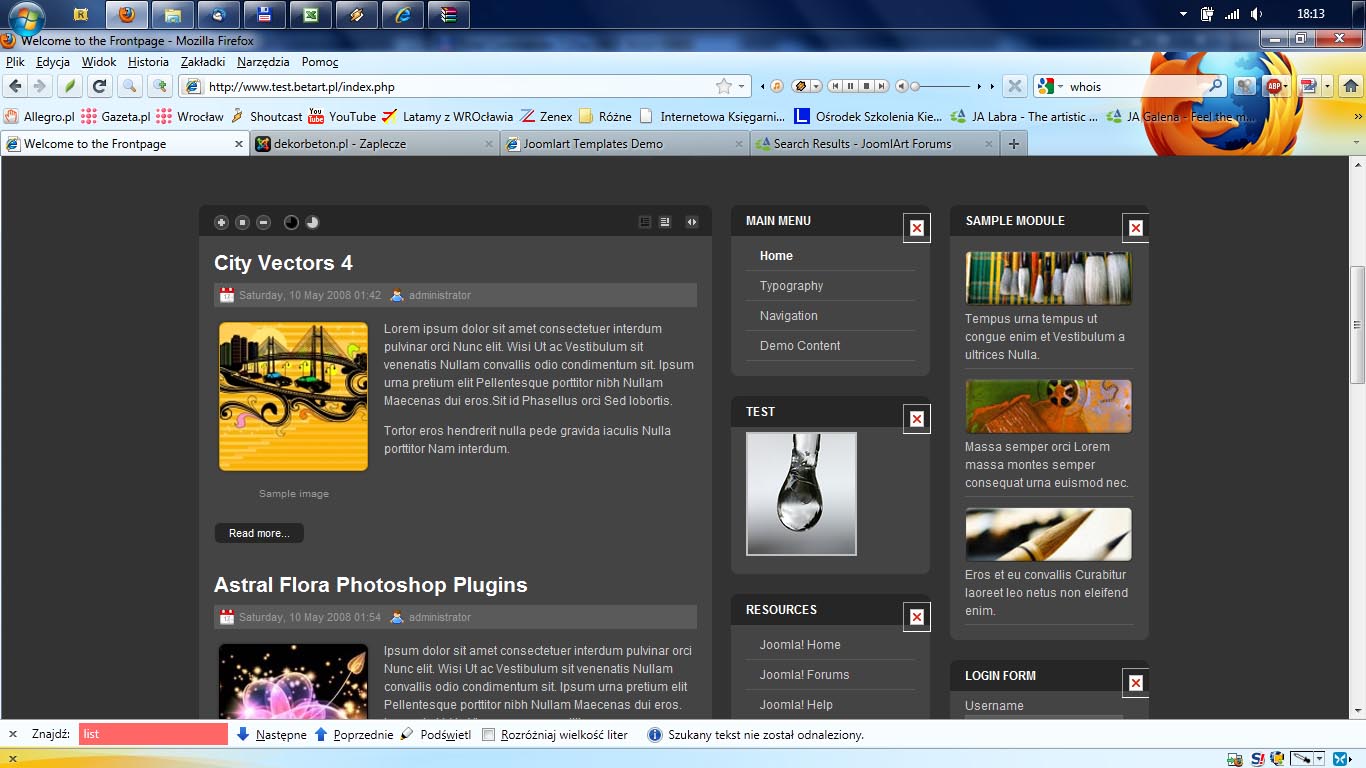Enable 'Rozróżniaj wielkość liter' checkbox
This screenshot has height=768, width=1366.
489,734
